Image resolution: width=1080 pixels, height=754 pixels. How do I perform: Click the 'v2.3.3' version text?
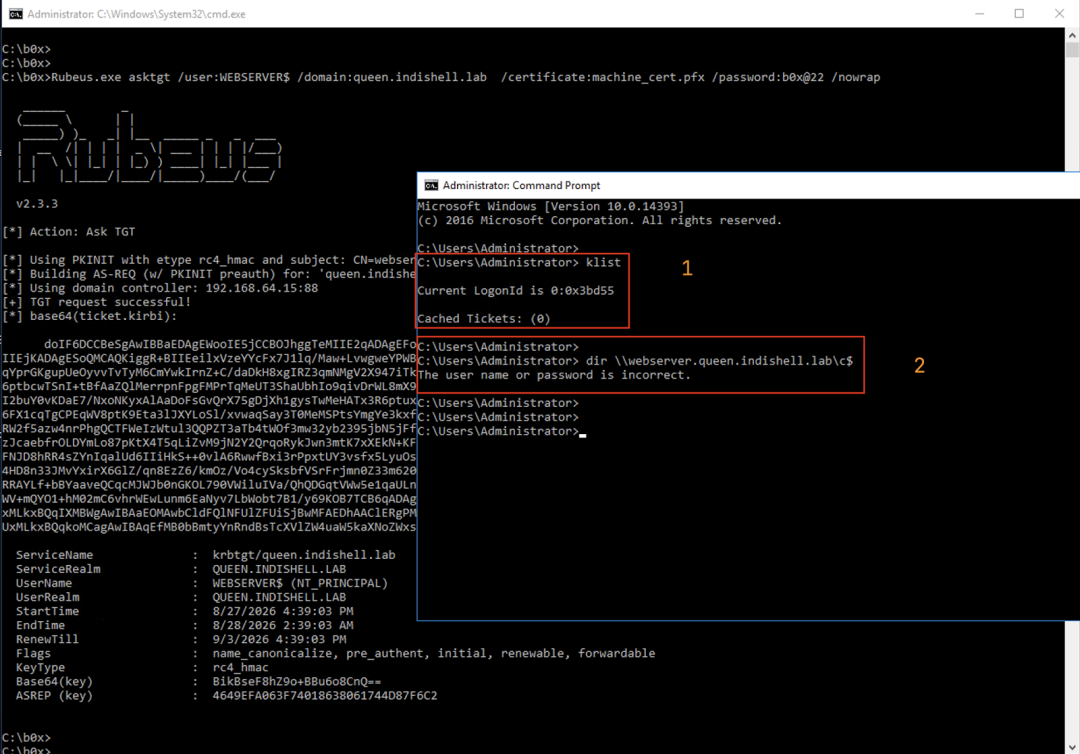[x=37, y=204]
